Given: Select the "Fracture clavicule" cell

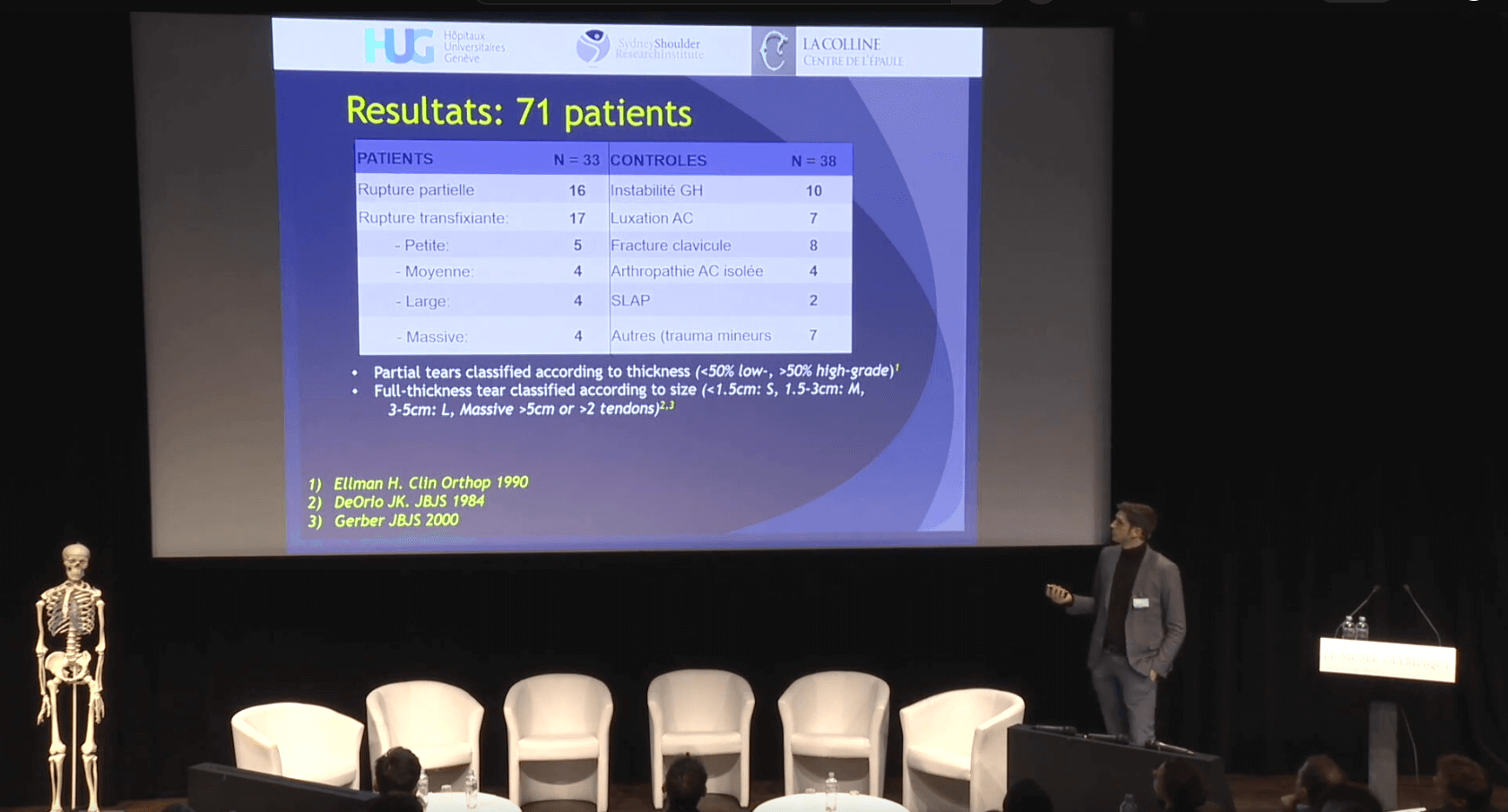Looking at the screenshot, I should (x=671, y=246).
